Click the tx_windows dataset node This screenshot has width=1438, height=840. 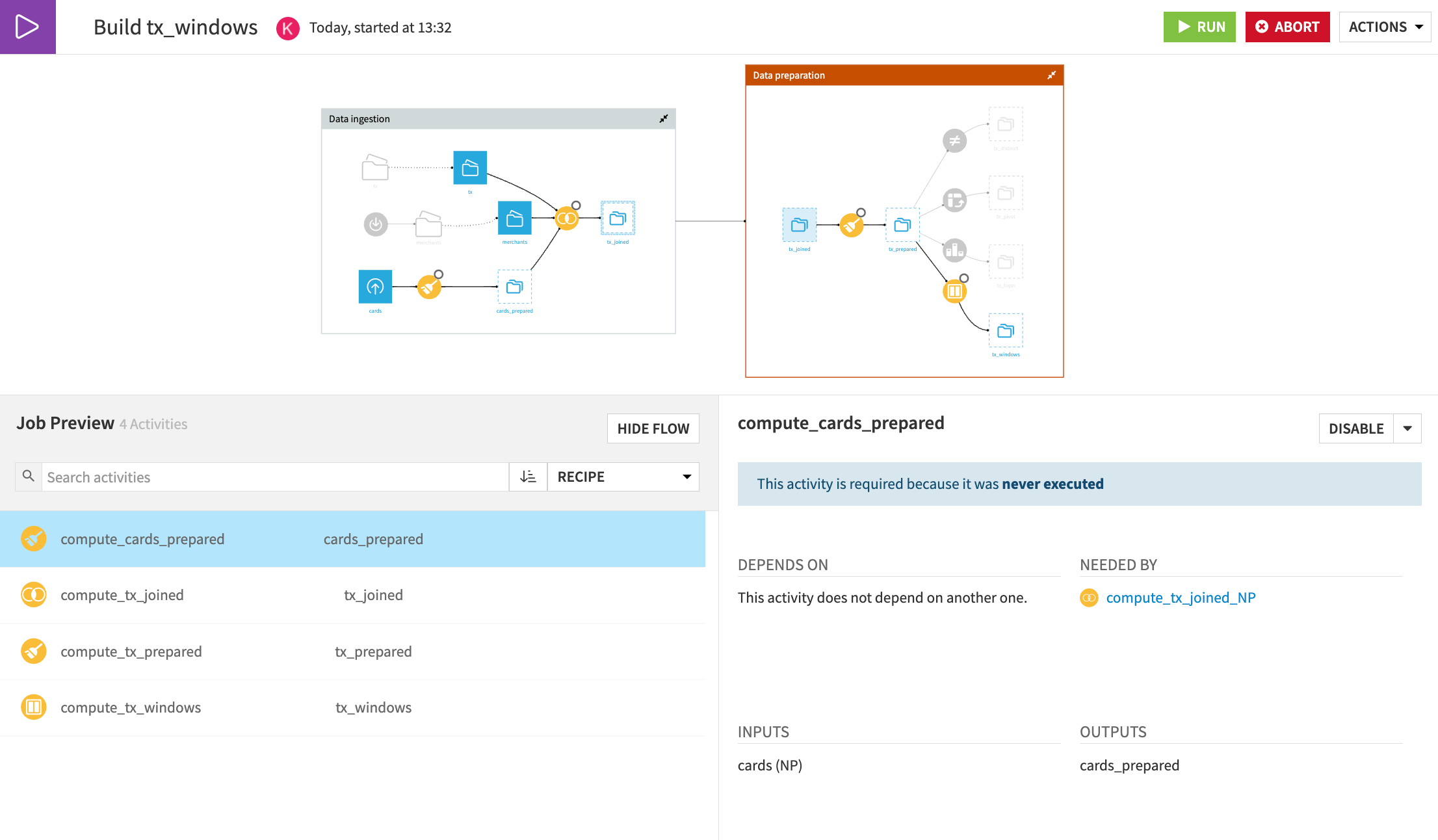pyautogui.click(x=1006, y=331)
